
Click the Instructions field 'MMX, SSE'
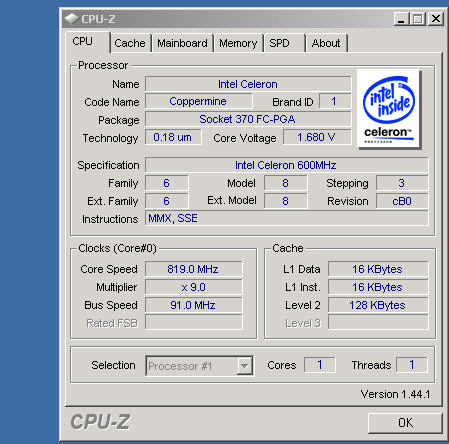[286, 218]
